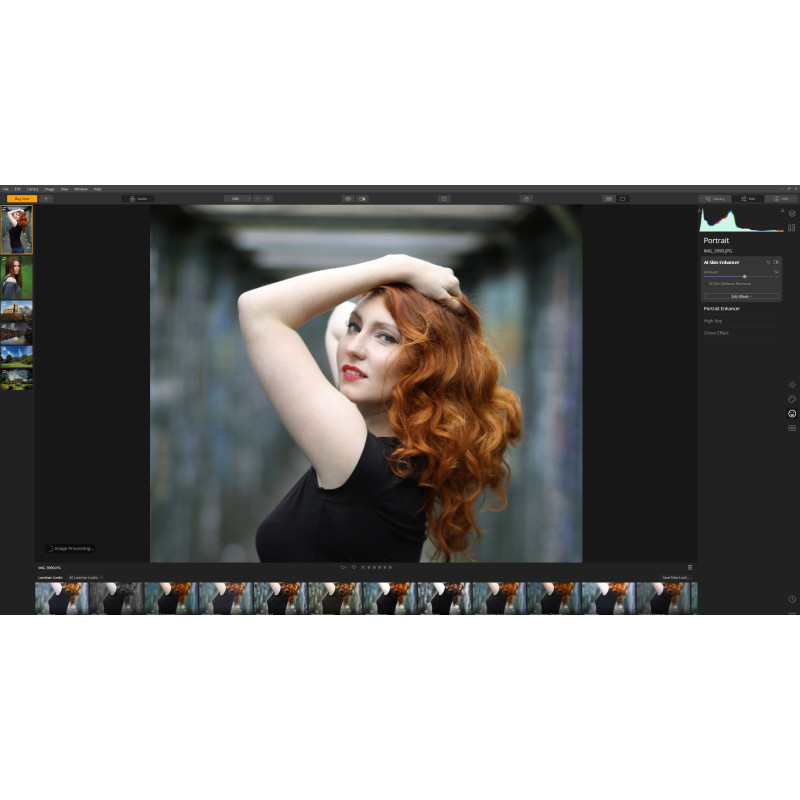
Task: Select the Portrait face icon
Action: point(792,413)
